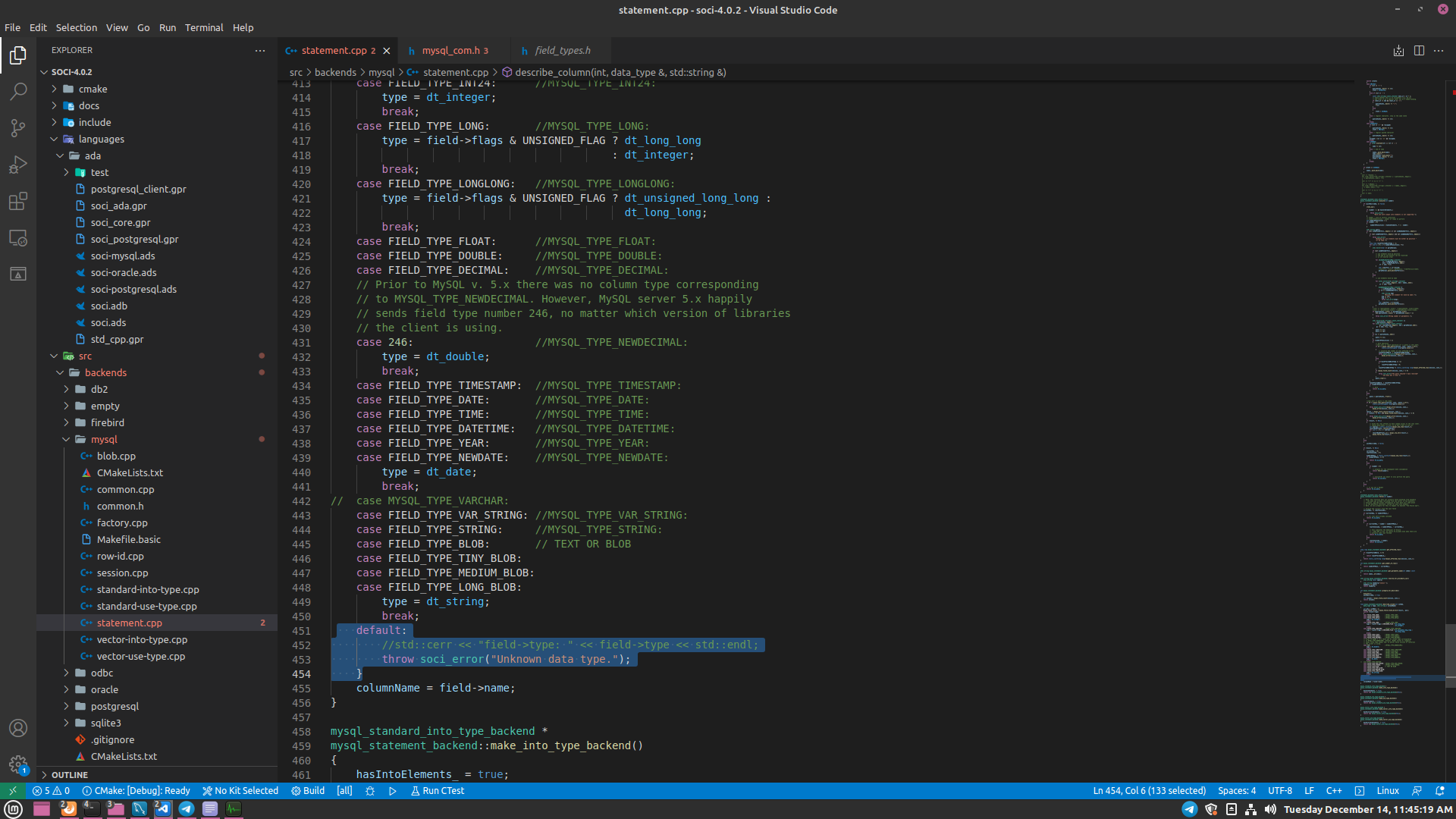The height and width of the screenshot is (819, 1456).
Task: Open the Remote Explorer view
Action: 18,237
